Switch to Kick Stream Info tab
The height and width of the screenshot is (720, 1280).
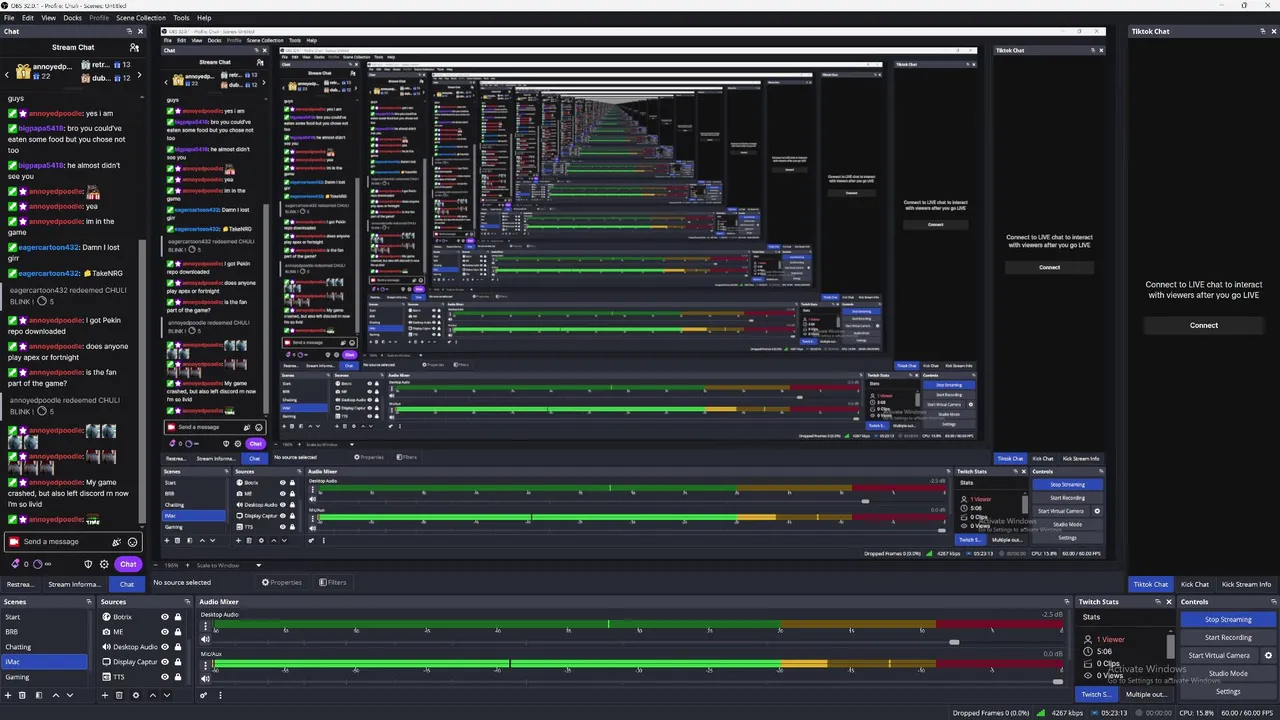1246,584
